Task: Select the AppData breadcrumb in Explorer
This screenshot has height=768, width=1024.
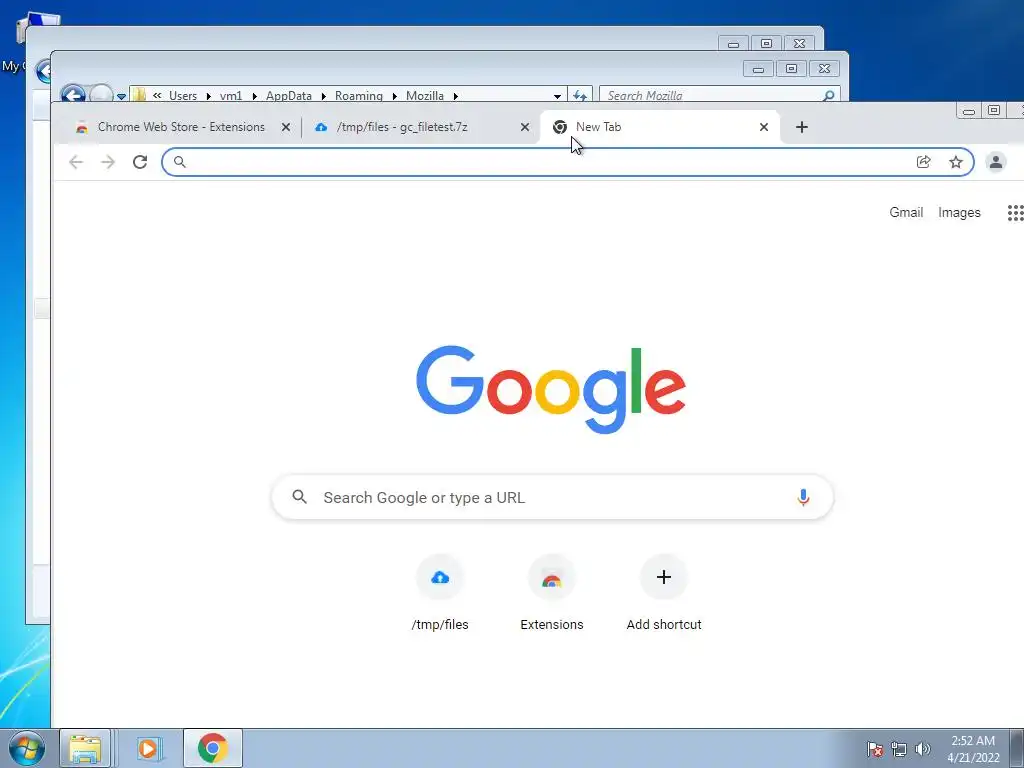Action: tap(289, 96)
